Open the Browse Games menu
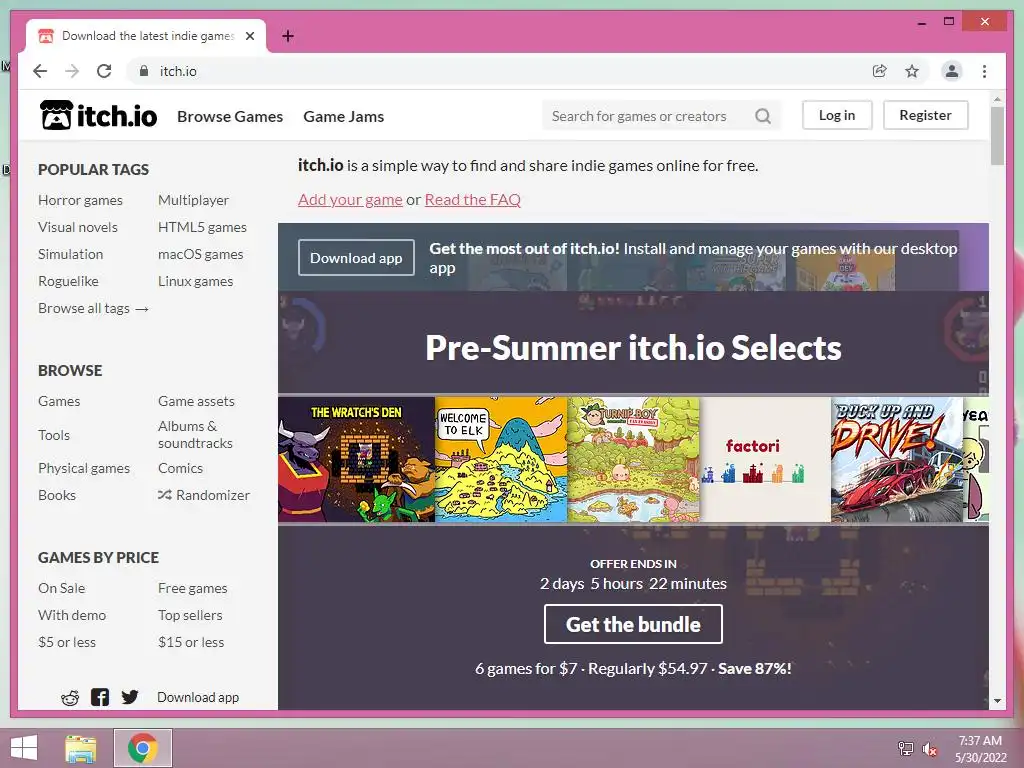 click(230, 116)
